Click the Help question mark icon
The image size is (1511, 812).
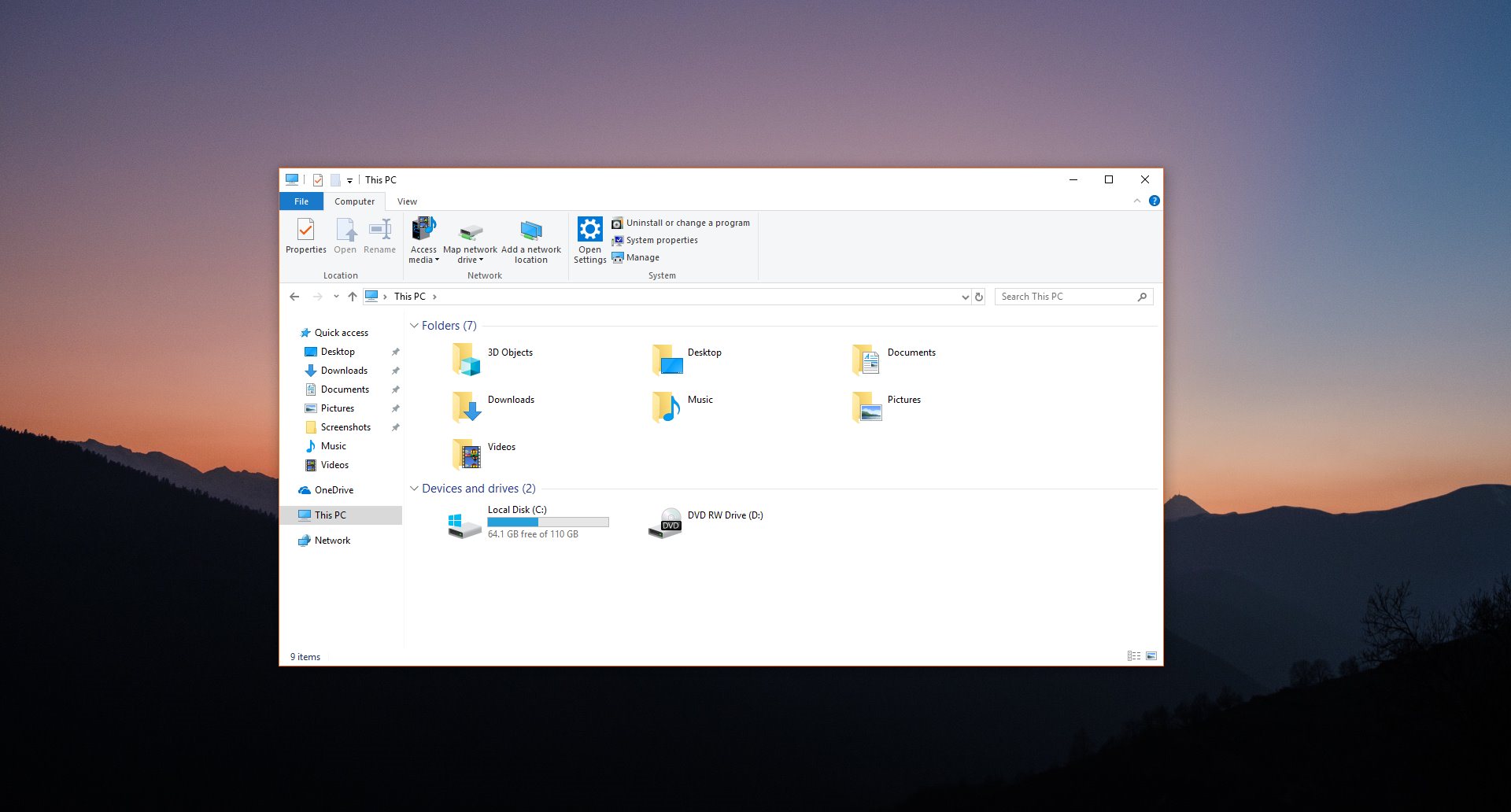pyautogui.click(x=1154, y=201)
